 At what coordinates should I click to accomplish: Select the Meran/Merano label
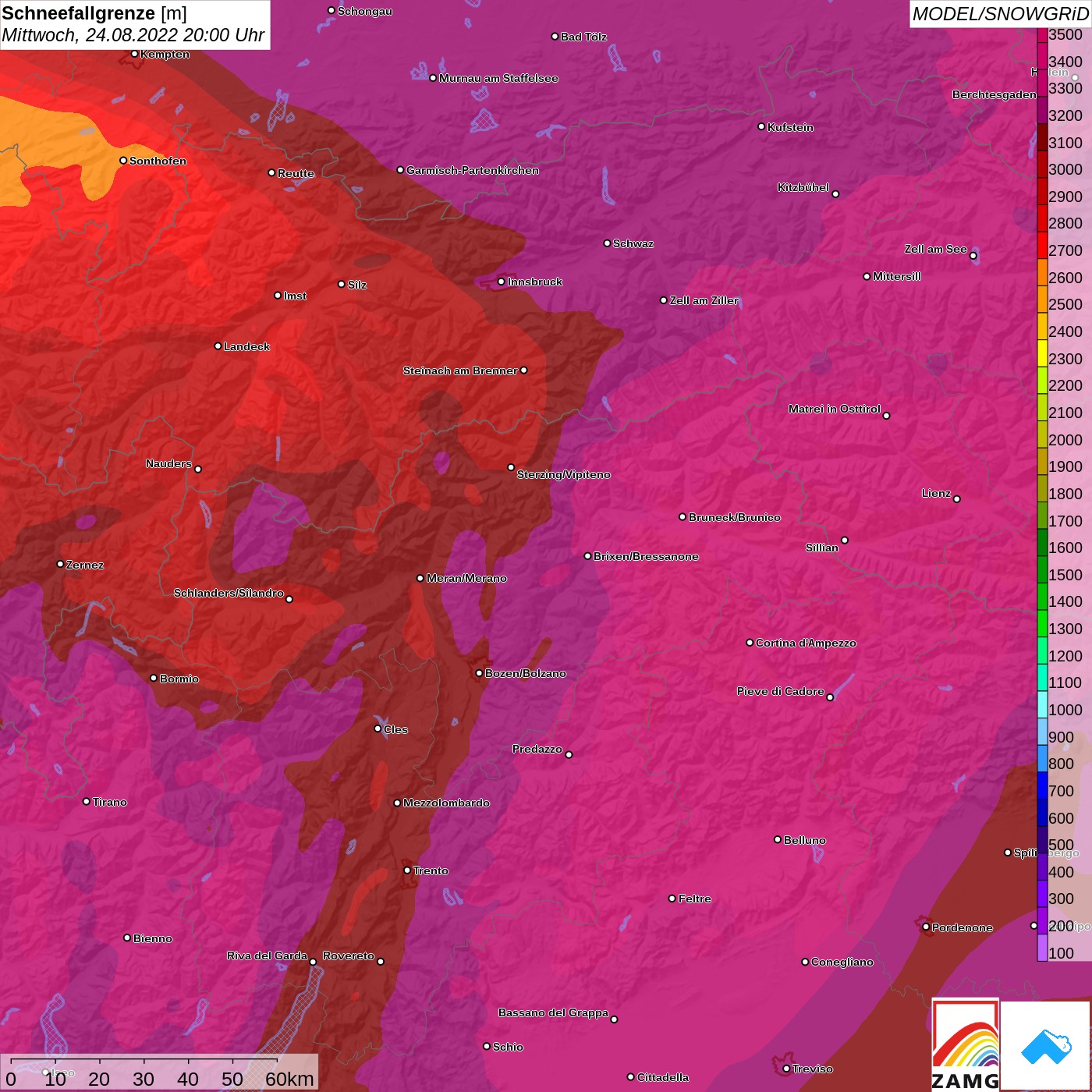coord(466,578)
